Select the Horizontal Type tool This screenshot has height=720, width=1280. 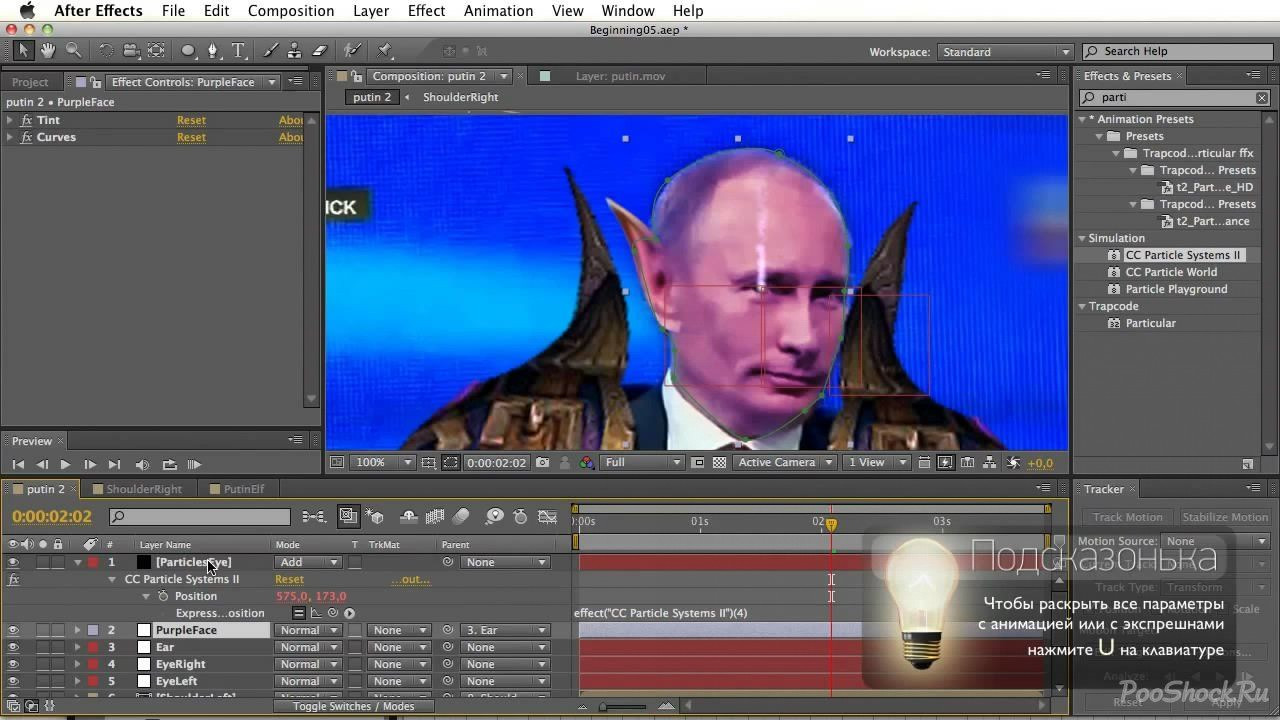[238, 49]
